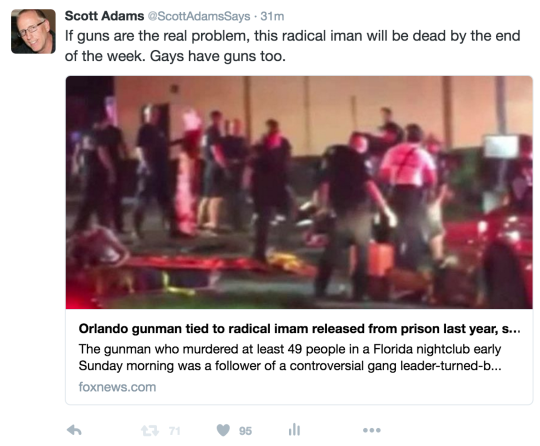Visit the foxnews.com source link
This screenshot has height=446, width=540.
117,387
